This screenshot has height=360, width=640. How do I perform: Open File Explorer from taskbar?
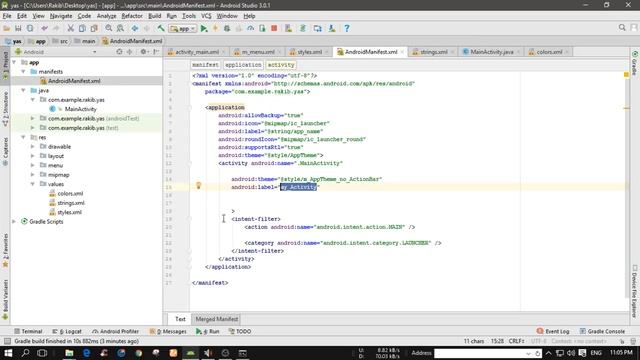coord(69,353)
